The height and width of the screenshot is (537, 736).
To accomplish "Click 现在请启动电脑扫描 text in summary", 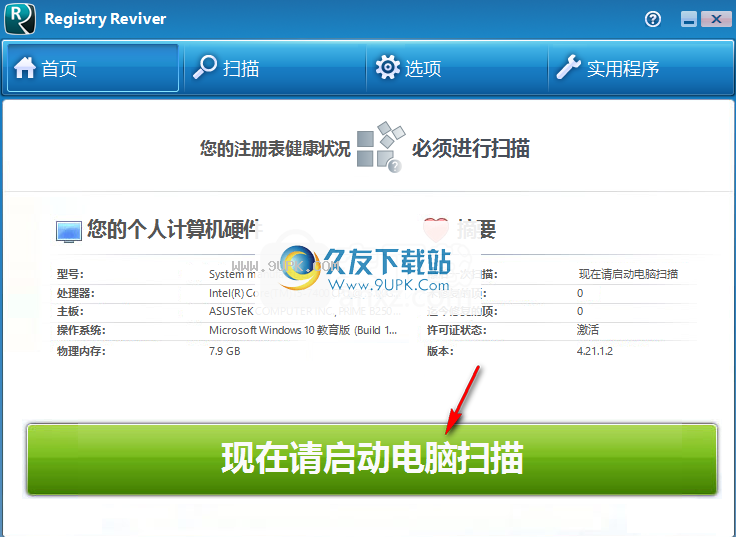I will click(x=628, y=274).
